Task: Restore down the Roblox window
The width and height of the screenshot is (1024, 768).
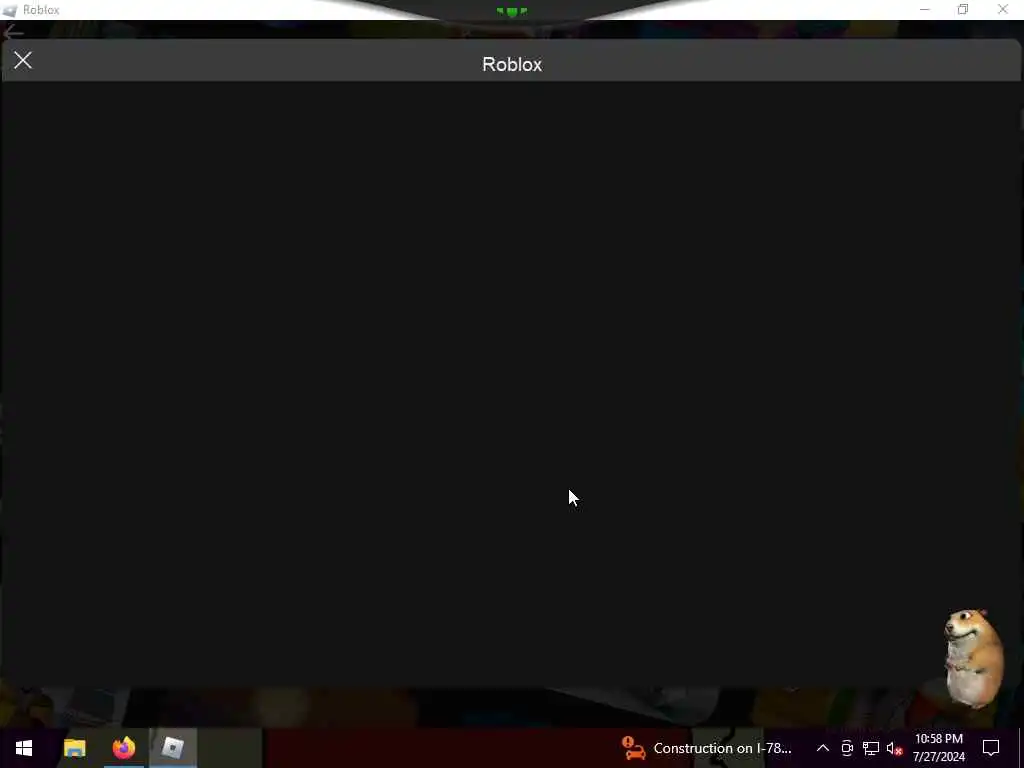Action: [963, 10]
